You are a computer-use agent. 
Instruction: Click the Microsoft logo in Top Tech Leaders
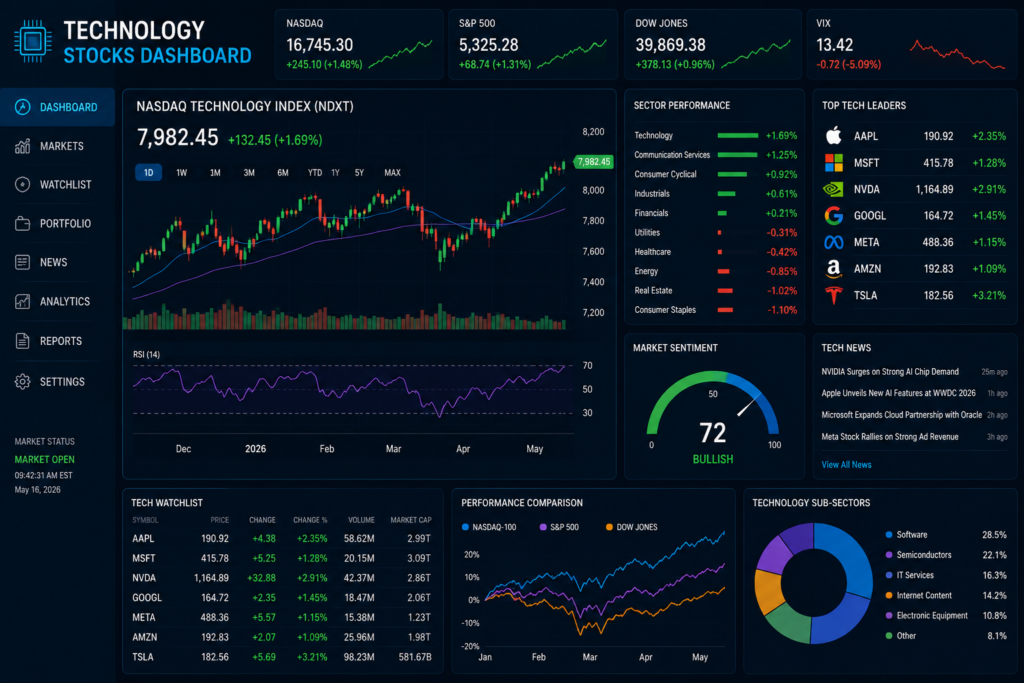pos(833,163)
